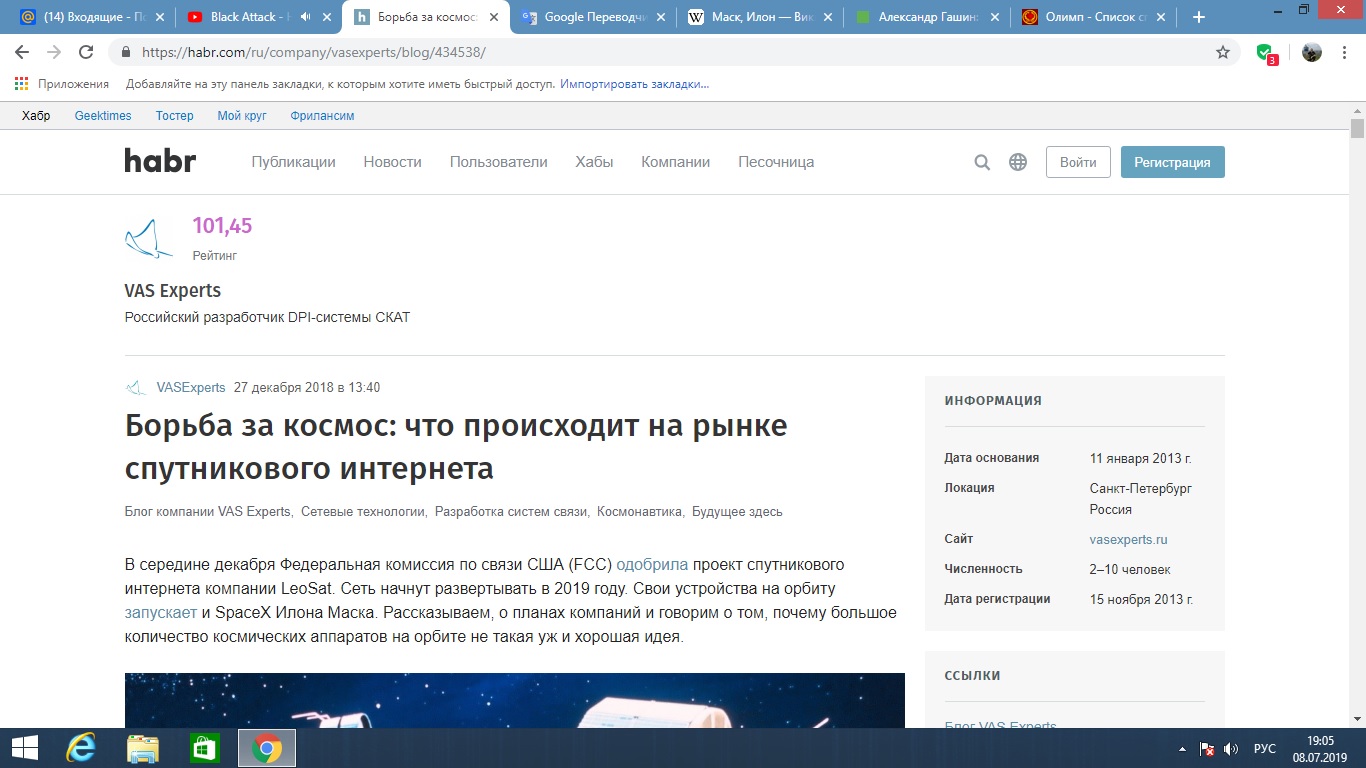1366x768 pixels.
Task: Close the Борьба за космос tab
Action: tap(493, 17)
